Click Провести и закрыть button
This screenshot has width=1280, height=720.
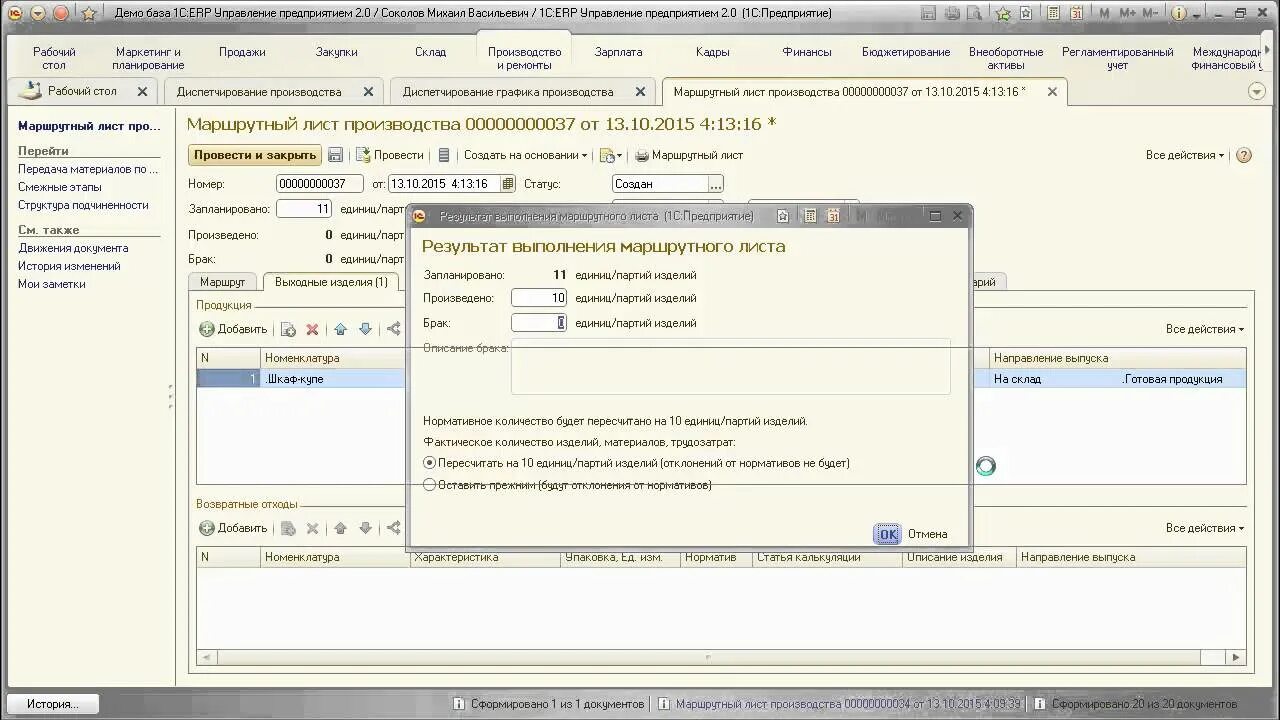pos(255,155)
